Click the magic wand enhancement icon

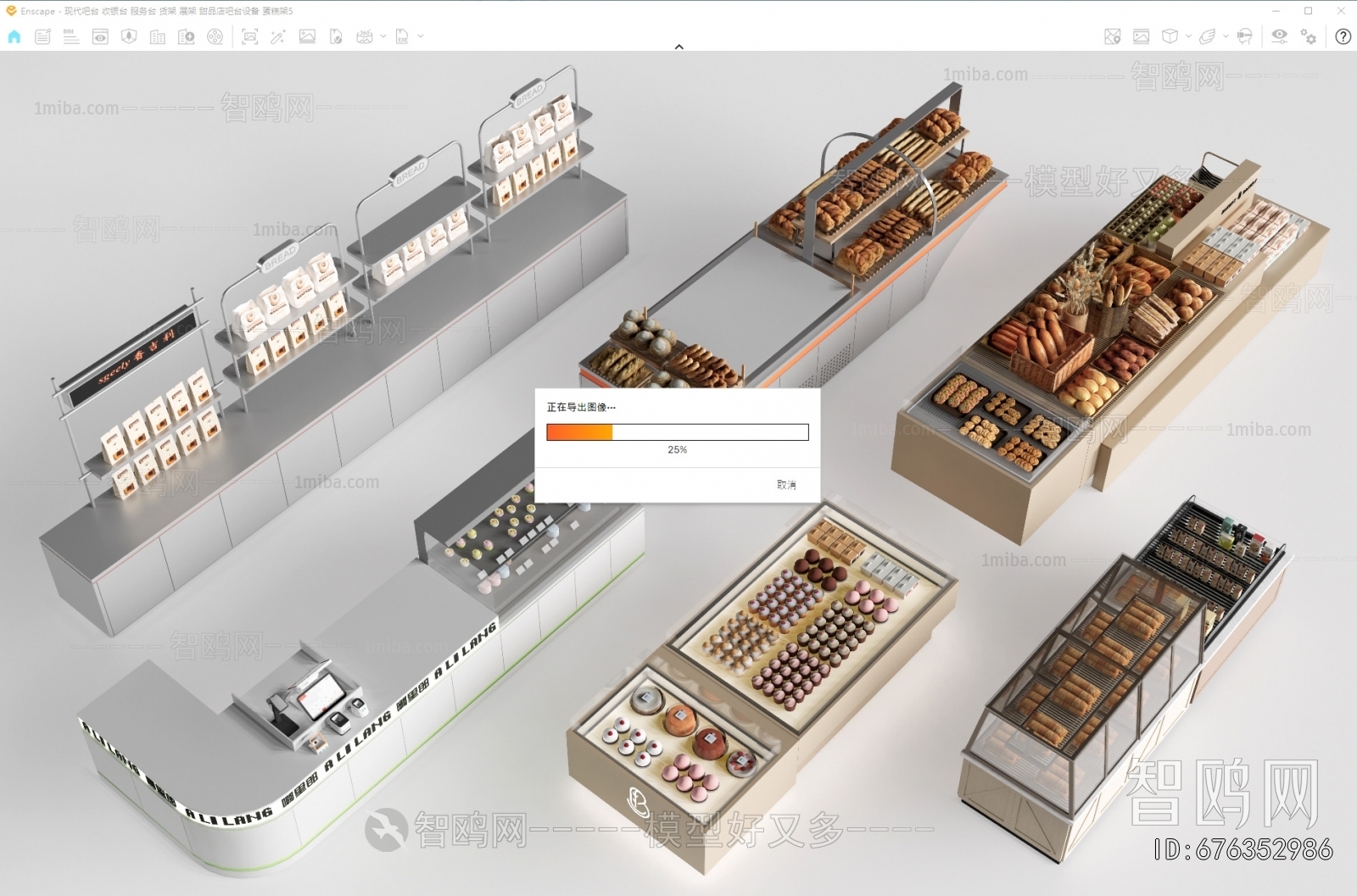point(278,36)
